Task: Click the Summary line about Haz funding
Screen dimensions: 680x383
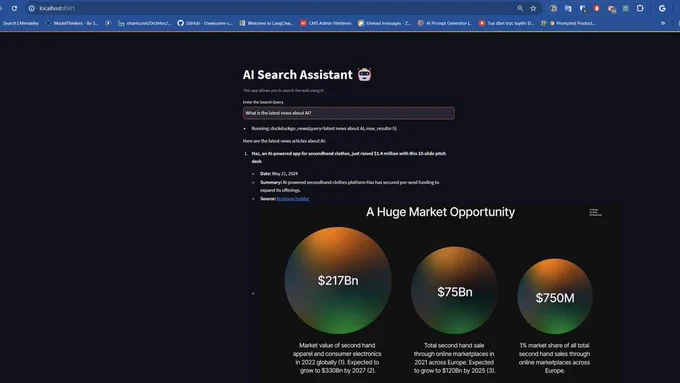Action: pos(350,186)
